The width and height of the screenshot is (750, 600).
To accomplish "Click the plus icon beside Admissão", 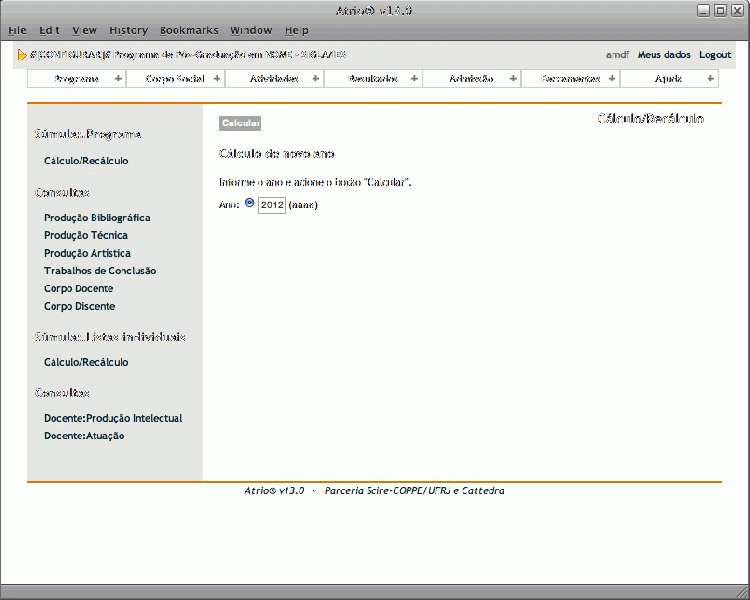I will click(x=513, y=79).
